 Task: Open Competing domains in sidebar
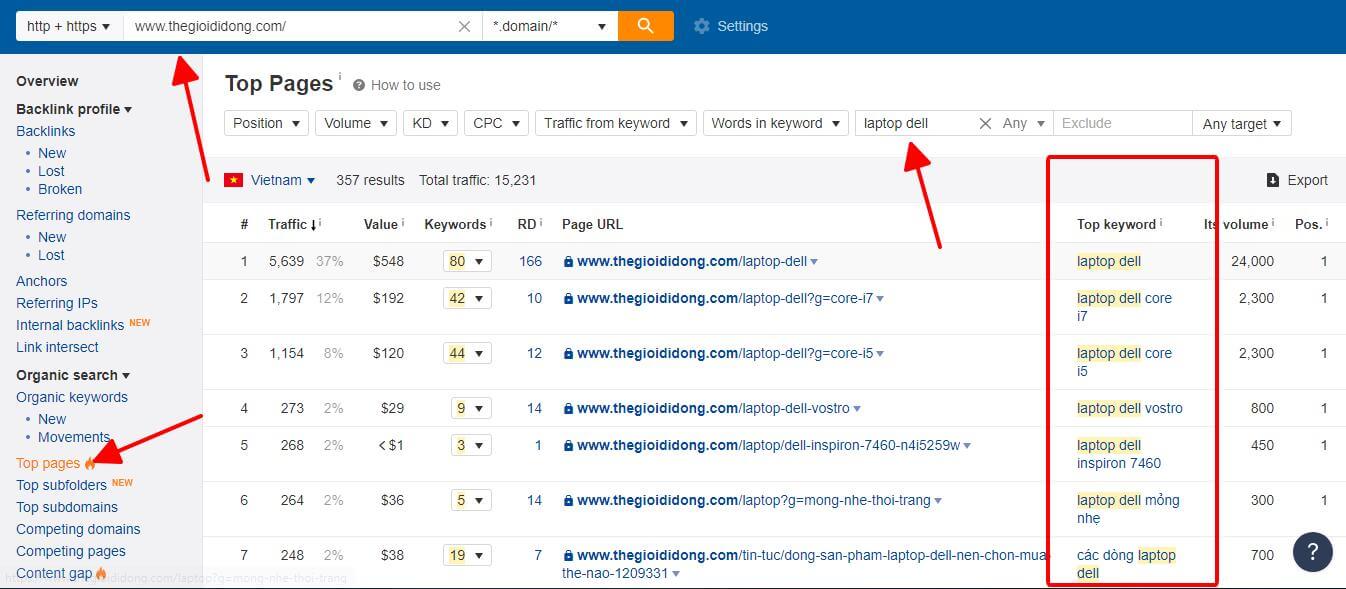78,529
